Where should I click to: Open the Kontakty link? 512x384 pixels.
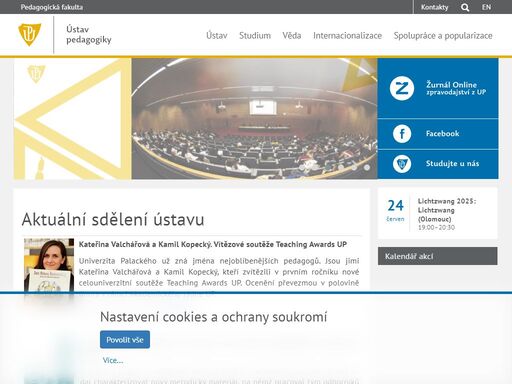[434, 7]
